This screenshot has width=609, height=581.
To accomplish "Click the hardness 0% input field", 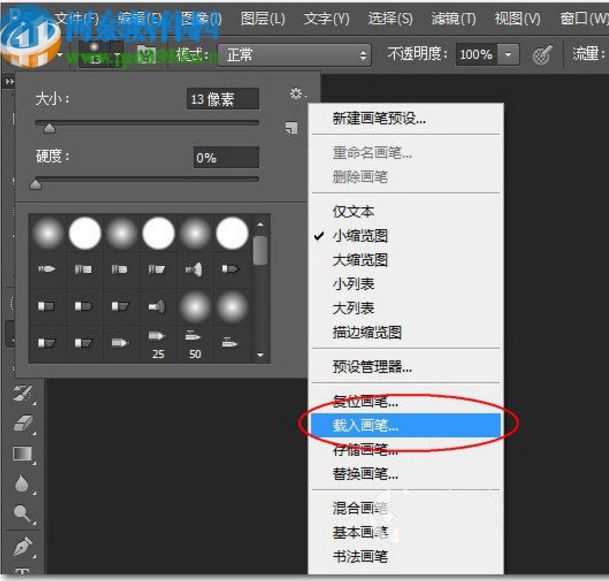I will click(226, 157).
